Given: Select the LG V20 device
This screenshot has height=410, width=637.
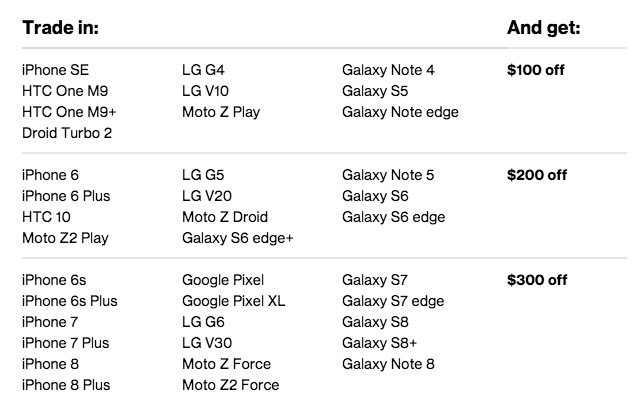Looking at the screenshot, I should point(207,196).
